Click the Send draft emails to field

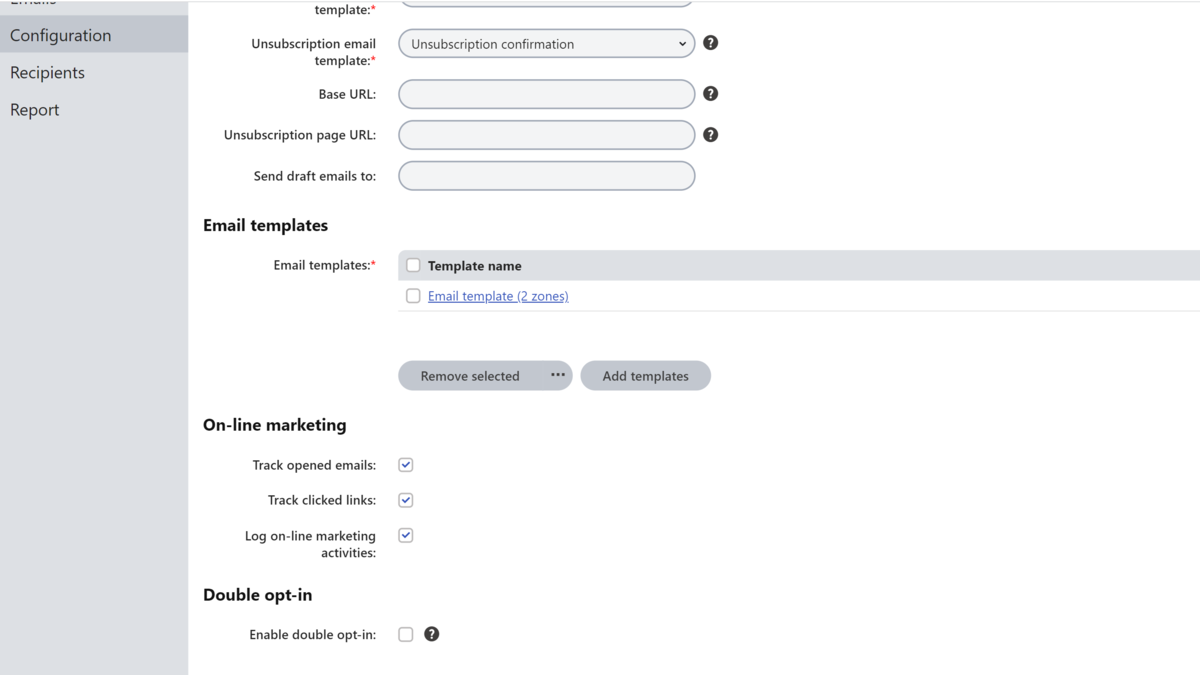point(546,176)
